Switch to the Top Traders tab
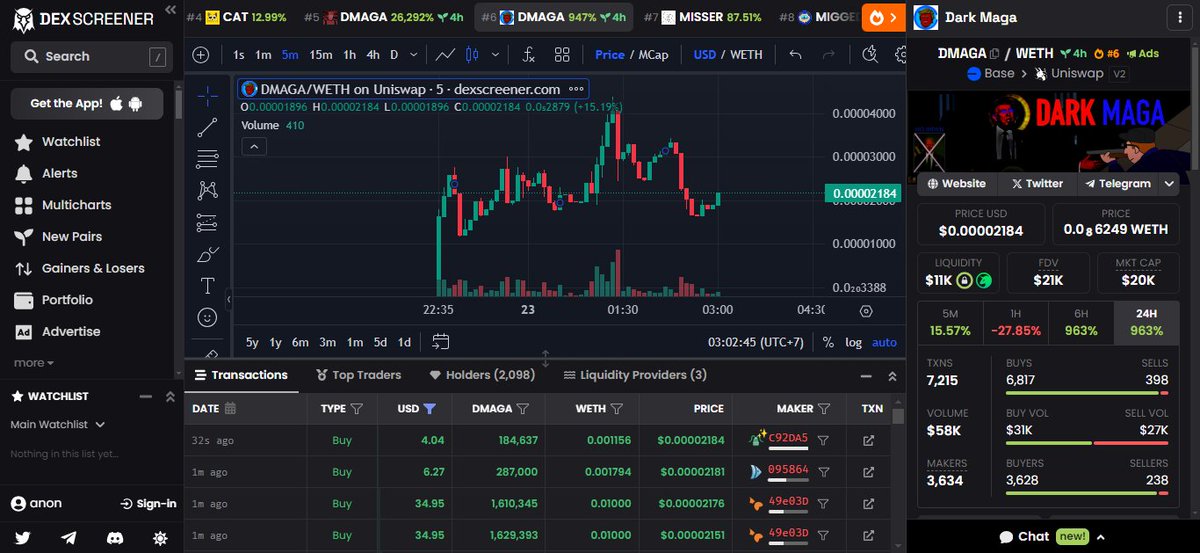The width and height of the screenshot is (1200, 553). (x=358, y=375)
